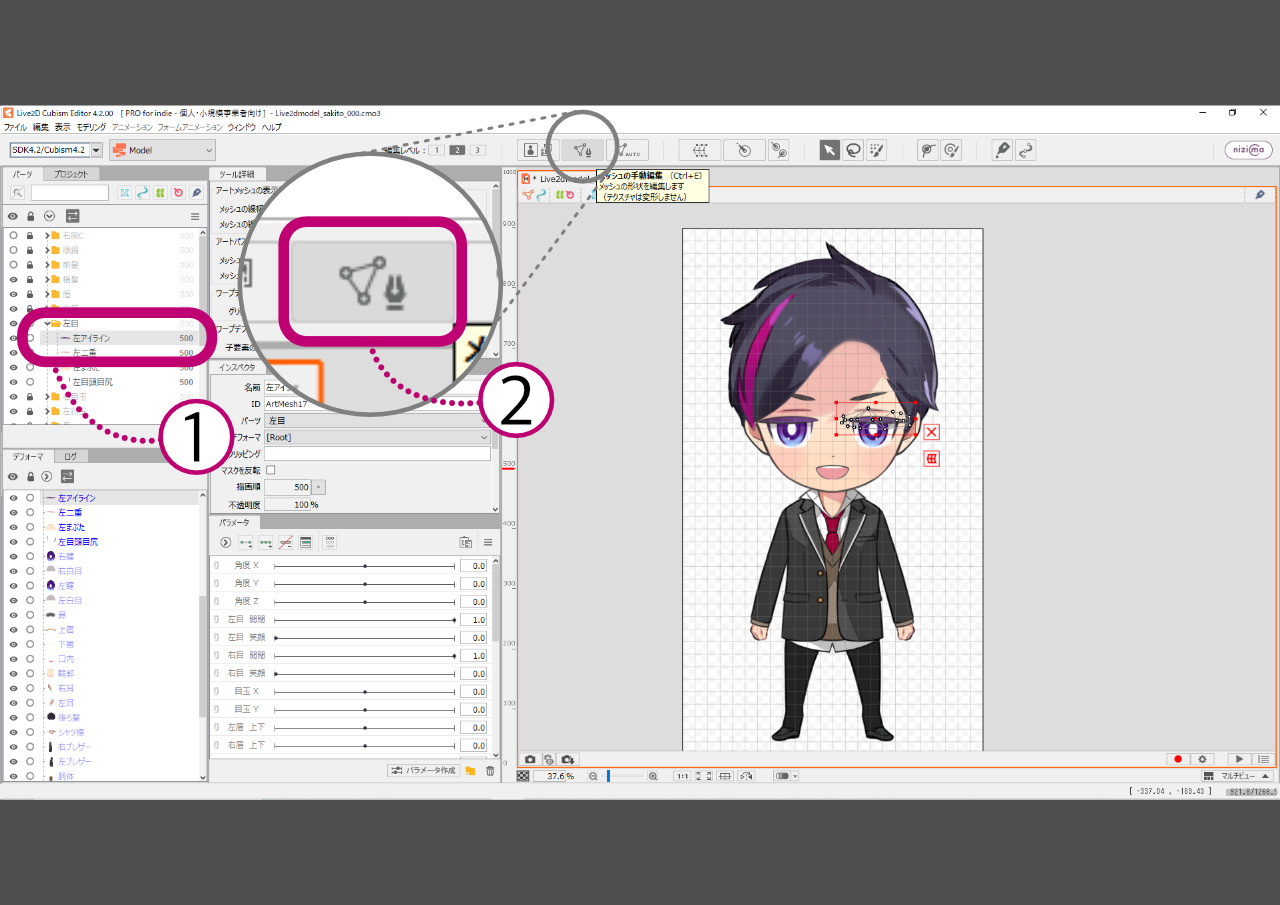Open the 表示 menu

pos(63,128)
